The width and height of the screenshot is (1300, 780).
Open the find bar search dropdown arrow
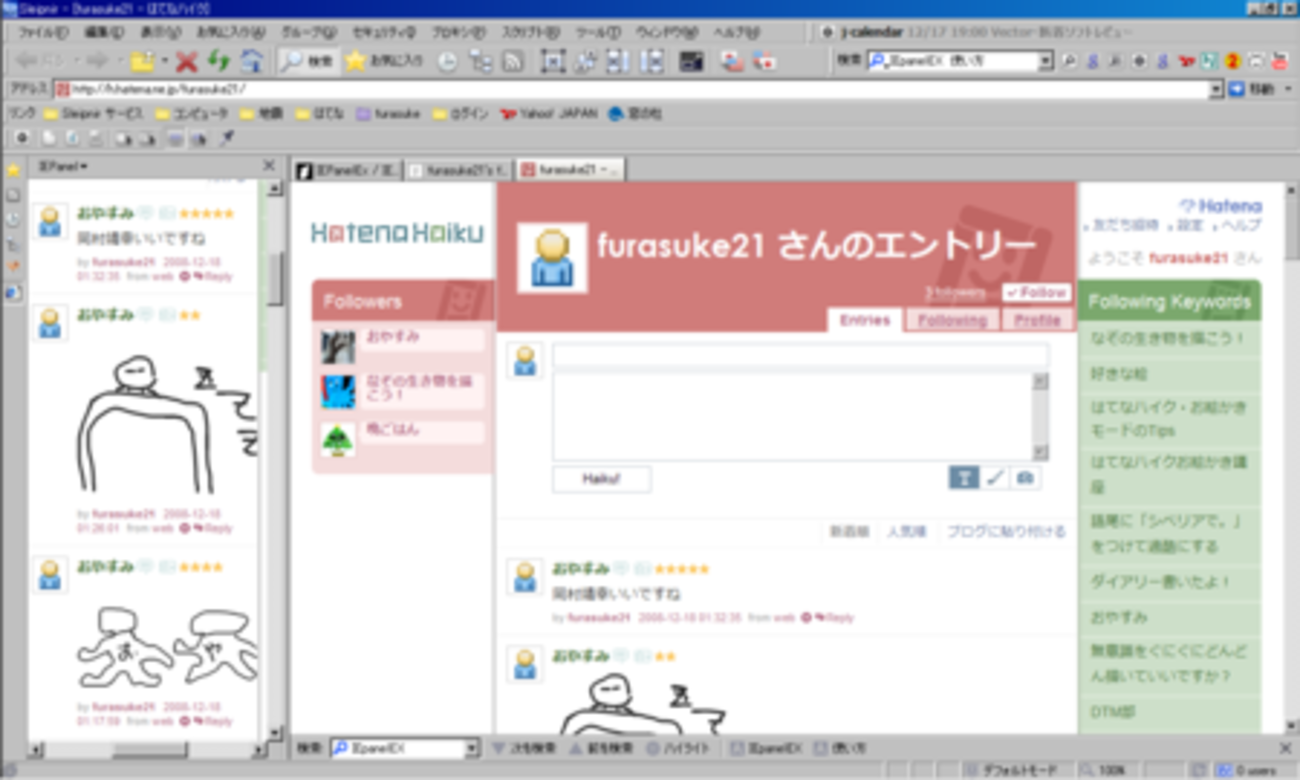pos(472,748)
